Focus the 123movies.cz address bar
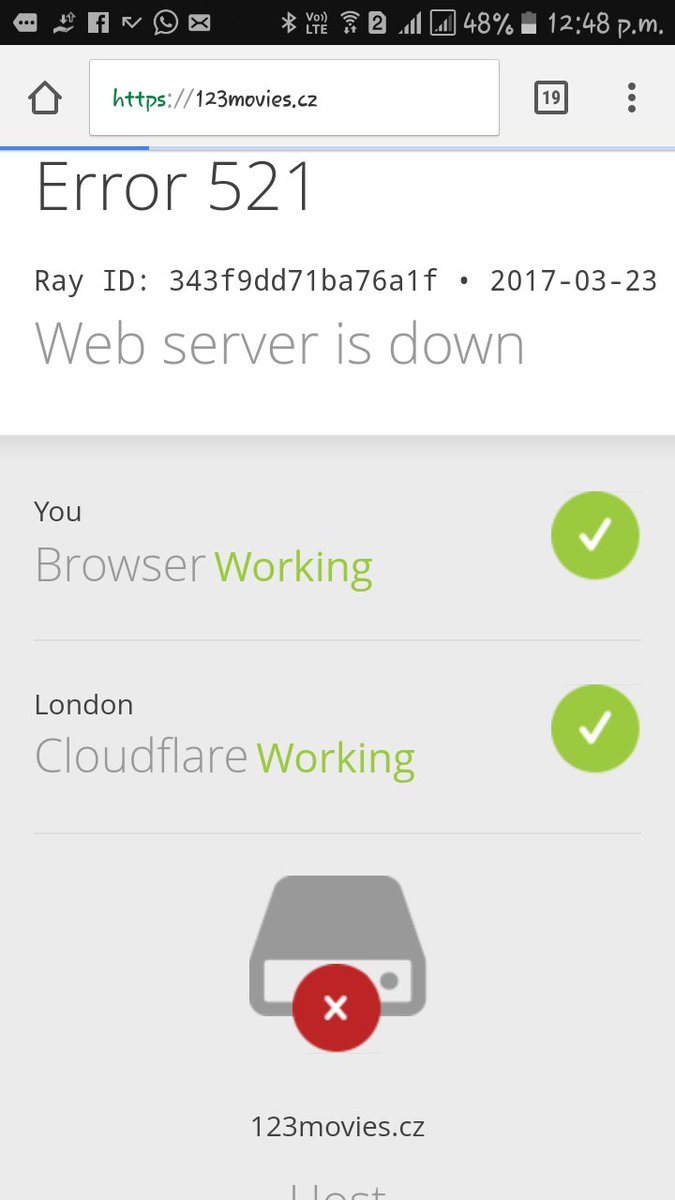Viewport: 675px width, 1200px height. point(294,98)
